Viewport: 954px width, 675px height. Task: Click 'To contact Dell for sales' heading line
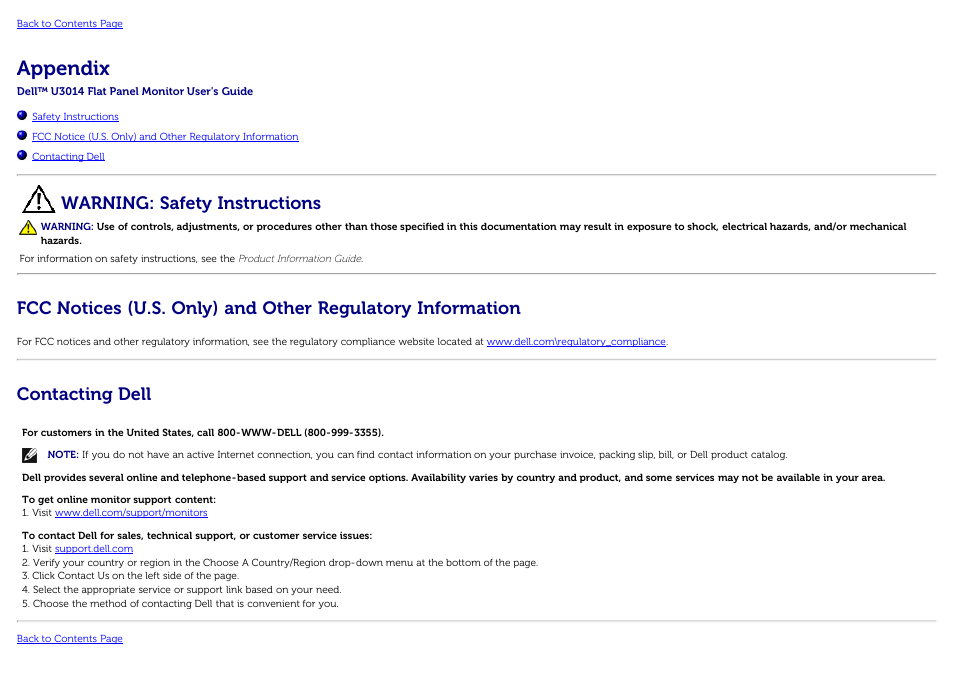click(x=197, y=536)
